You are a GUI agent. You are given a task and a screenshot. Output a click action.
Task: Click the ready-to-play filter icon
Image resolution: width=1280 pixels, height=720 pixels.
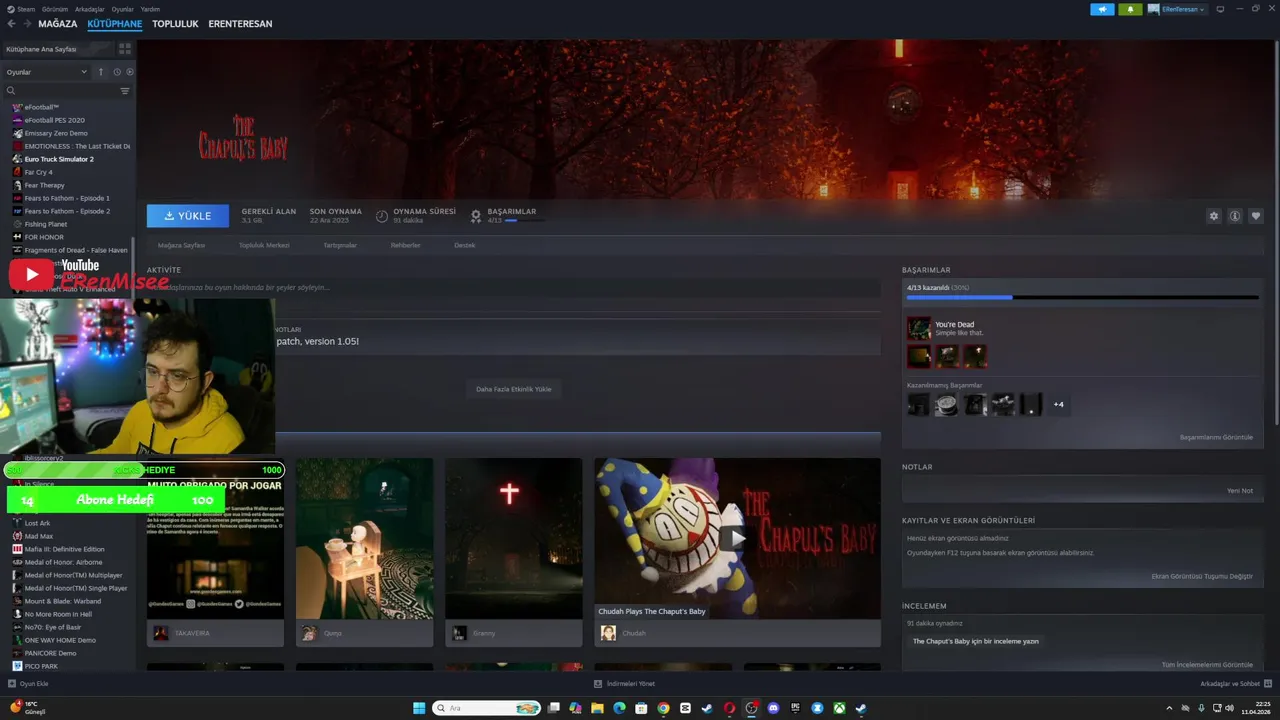pos(130,72)
